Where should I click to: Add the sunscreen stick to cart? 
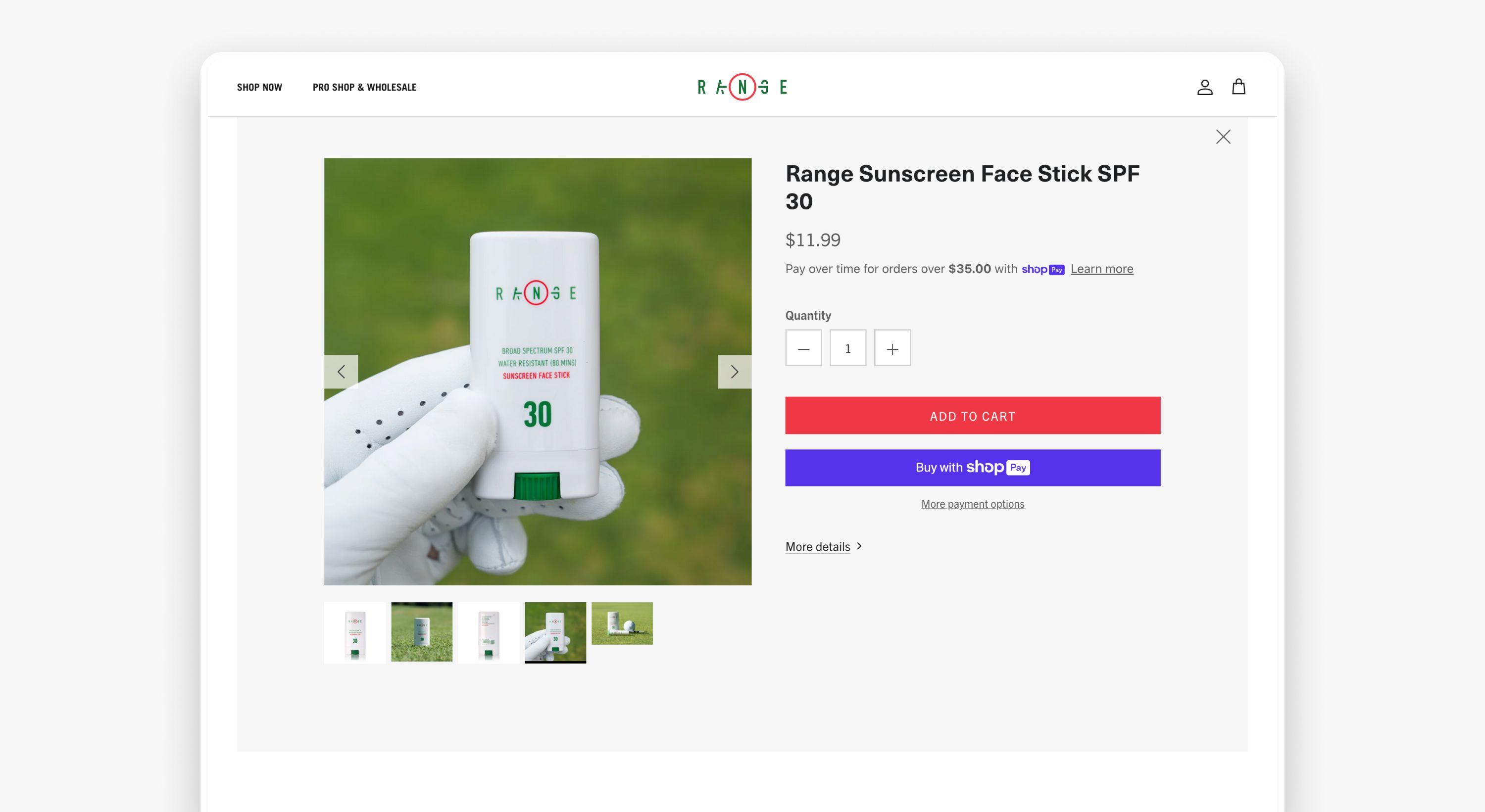coord(973,416)
